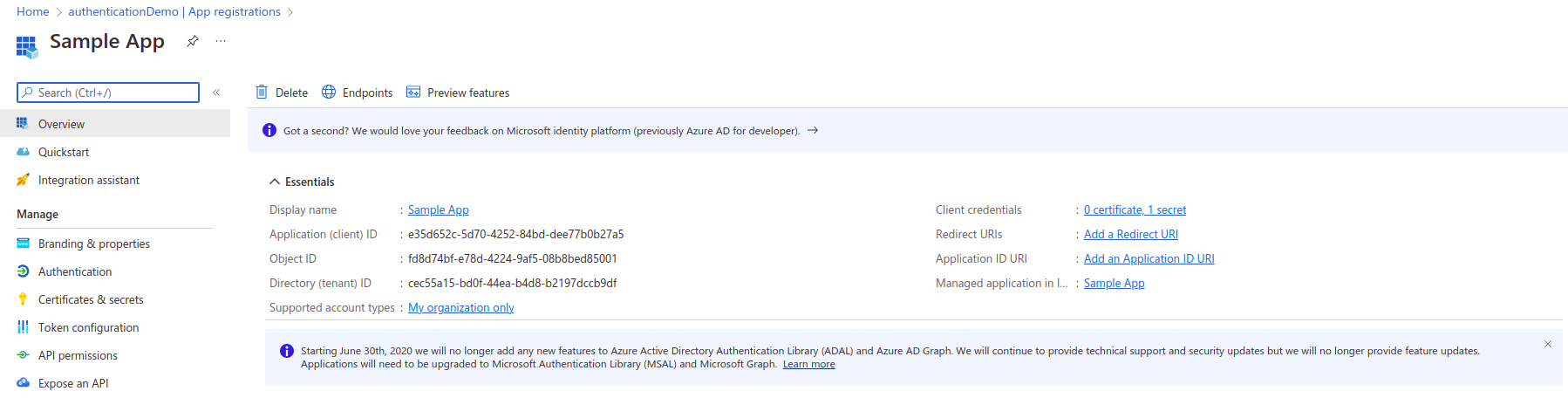Open the Sample App display name link
Image resolution: width=1568 pixels, height=398 pixels.
point(439,209)
